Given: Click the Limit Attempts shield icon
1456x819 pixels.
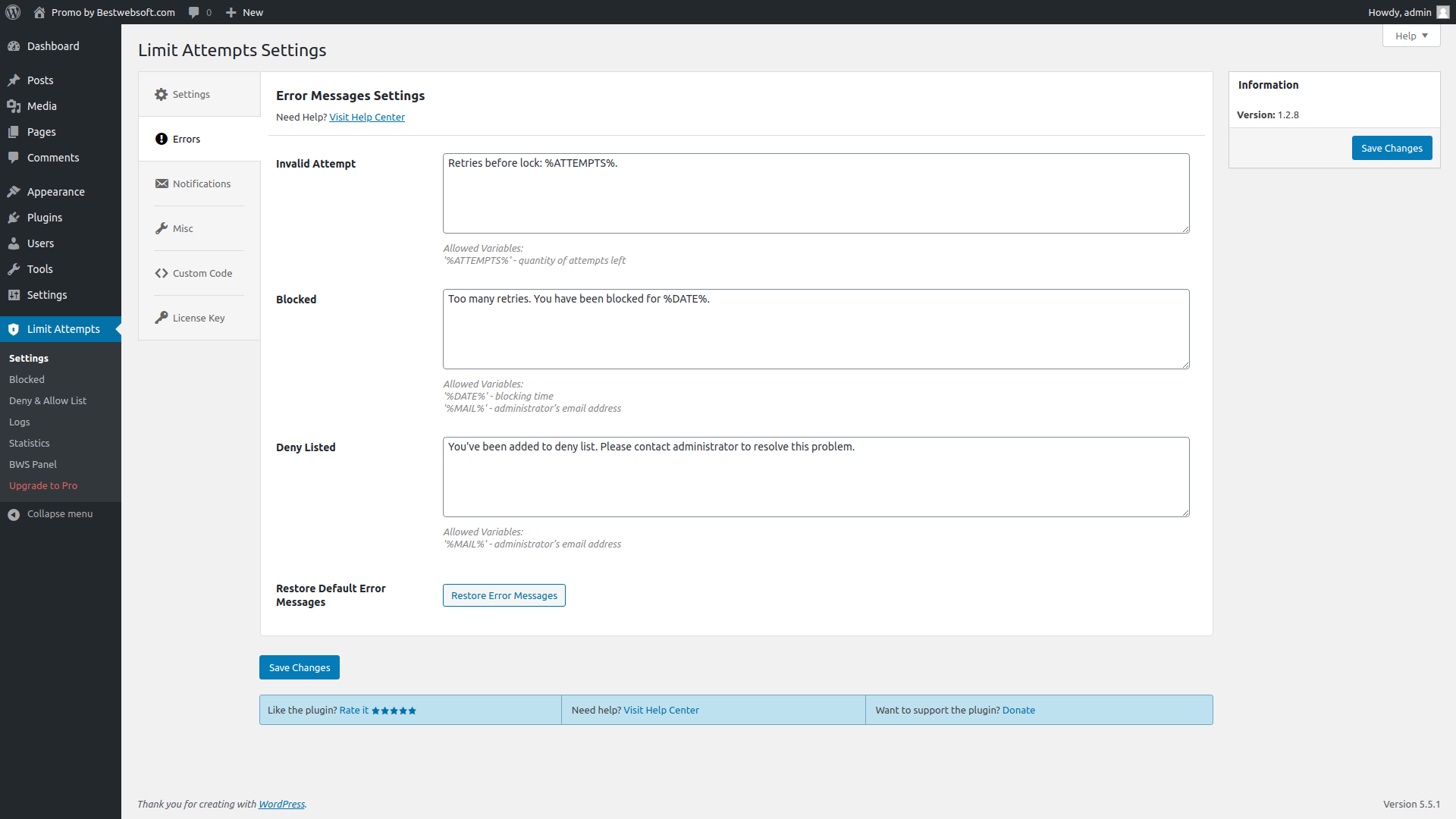Looking at the screenshot, I should click(x=14, y=329).
